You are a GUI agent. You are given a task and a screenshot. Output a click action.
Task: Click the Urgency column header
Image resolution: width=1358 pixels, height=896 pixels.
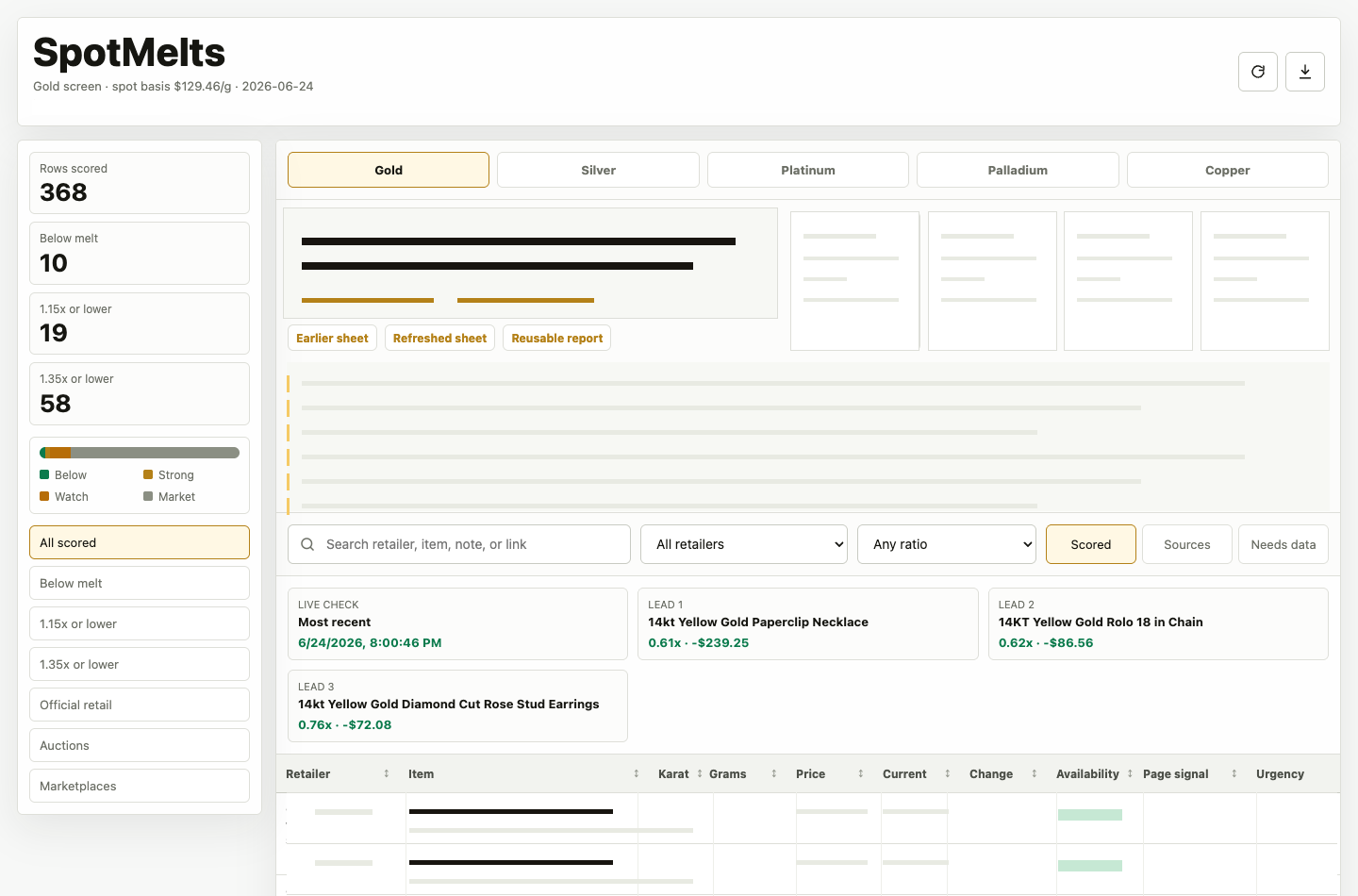click(x=1280, y=773)
